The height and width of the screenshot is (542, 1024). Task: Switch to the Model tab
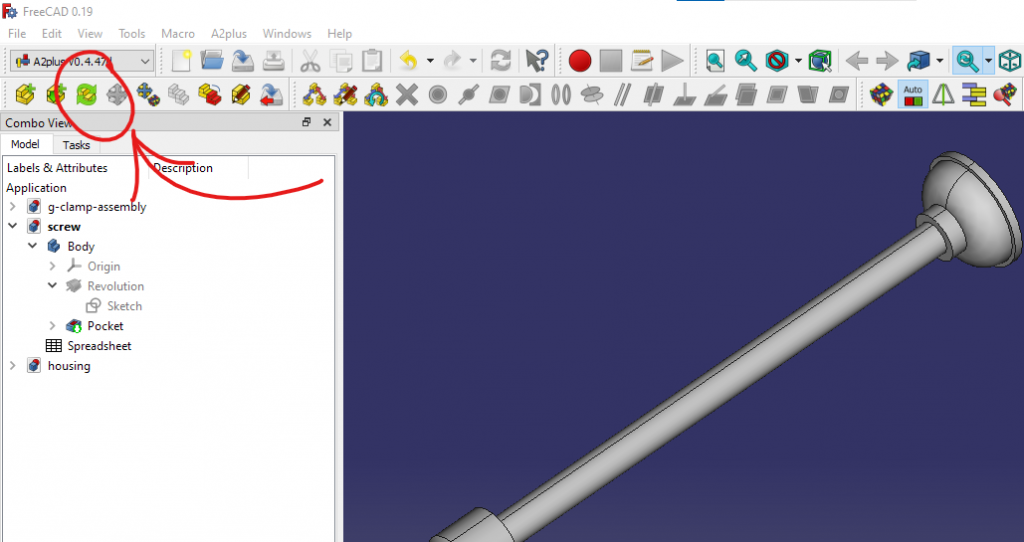[25, 144]
